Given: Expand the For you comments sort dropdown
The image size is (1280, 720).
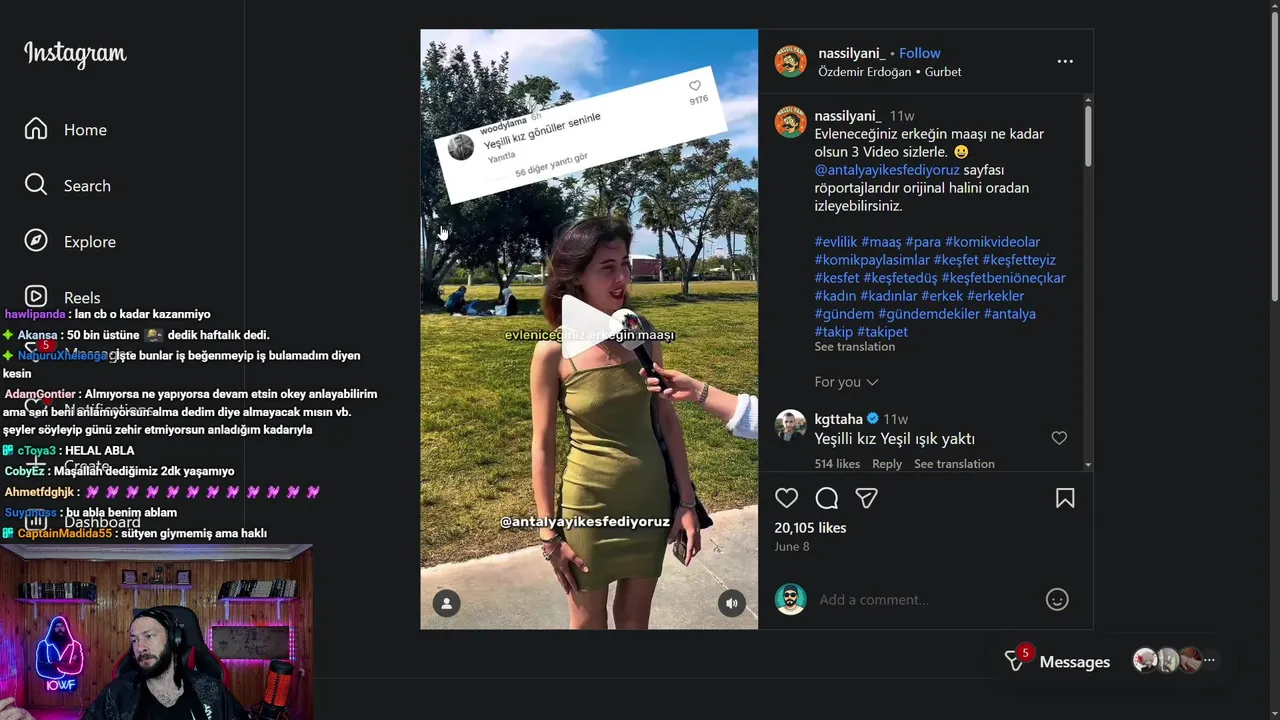Looking at the screenshot, I should tap(846, 382).
